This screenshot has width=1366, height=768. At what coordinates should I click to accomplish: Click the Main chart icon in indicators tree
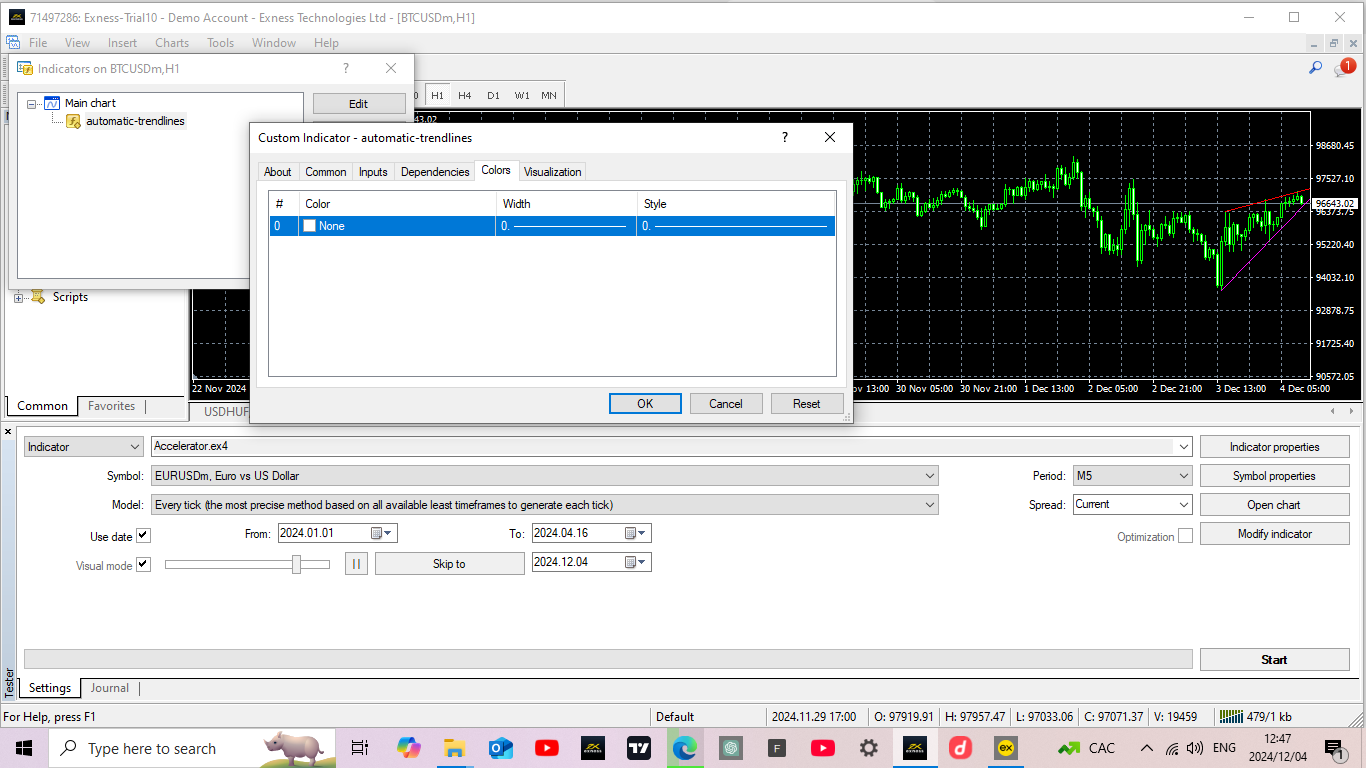pyautogui.click(x=52, y=103)
